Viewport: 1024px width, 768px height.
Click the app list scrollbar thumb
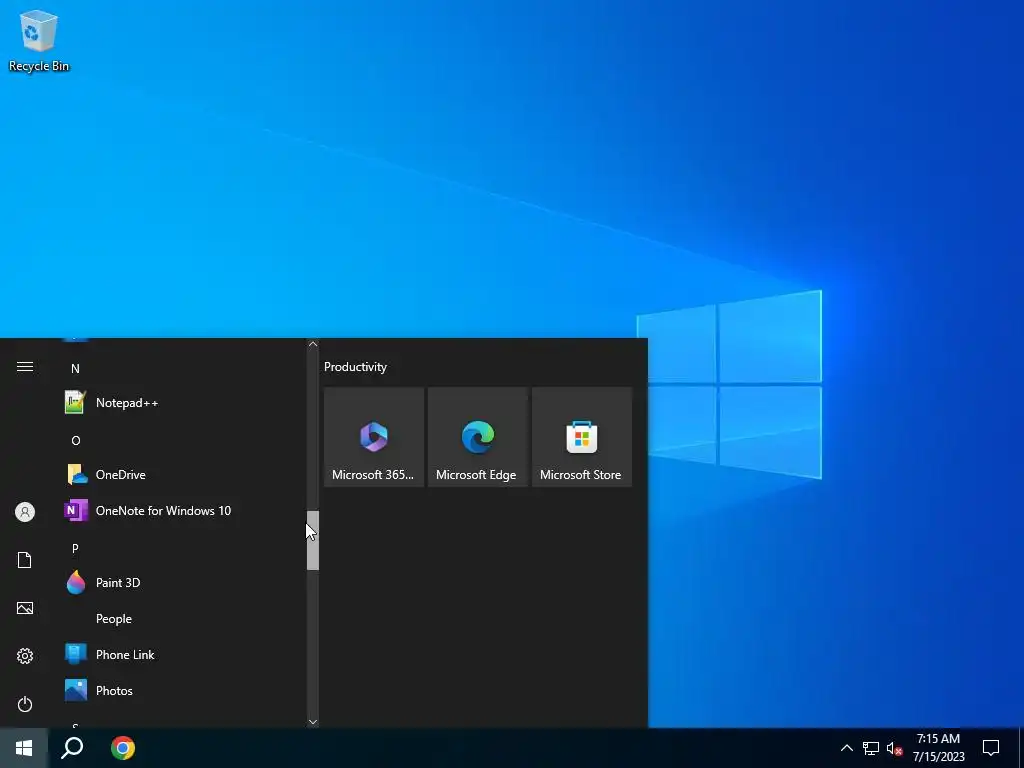313,541
